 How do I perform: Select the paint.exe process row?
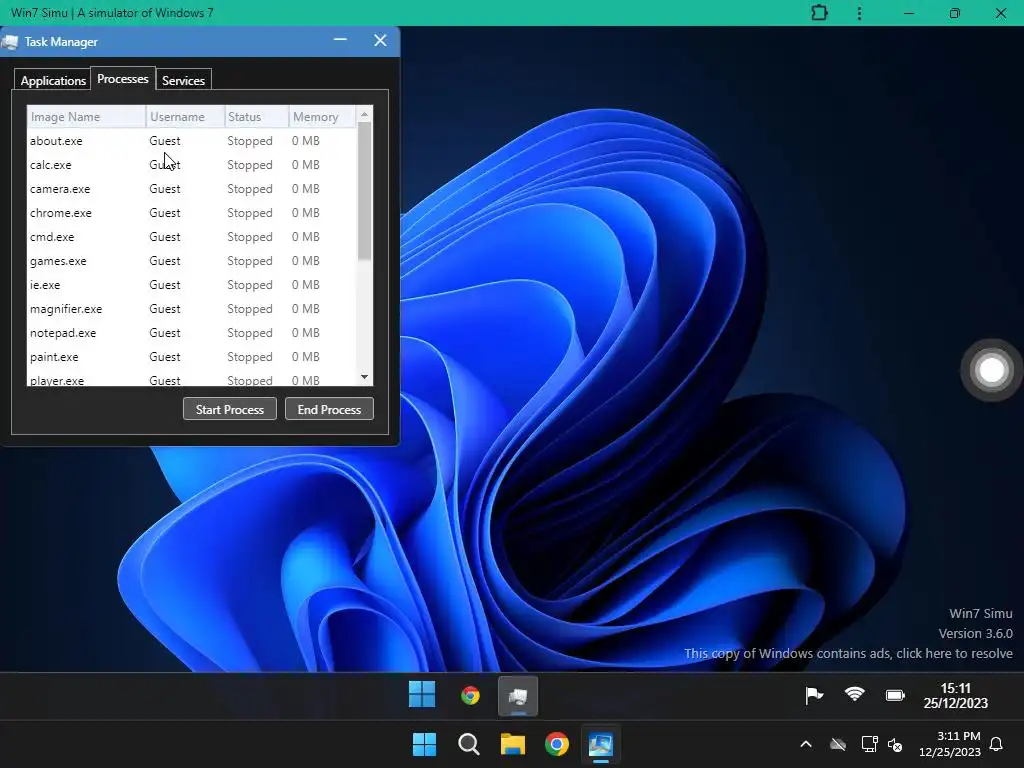click(x=192, y=357)
